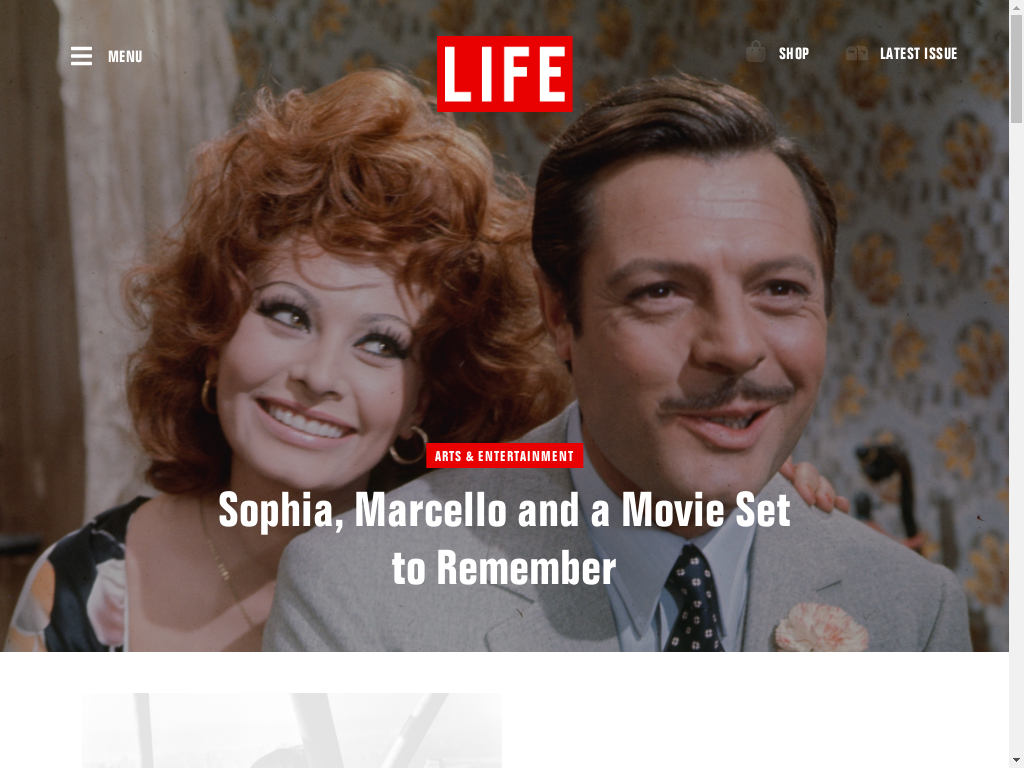The image size is (1024, 768).
Task: Click the vertical scrollbar thumb
Action: 1017,68
